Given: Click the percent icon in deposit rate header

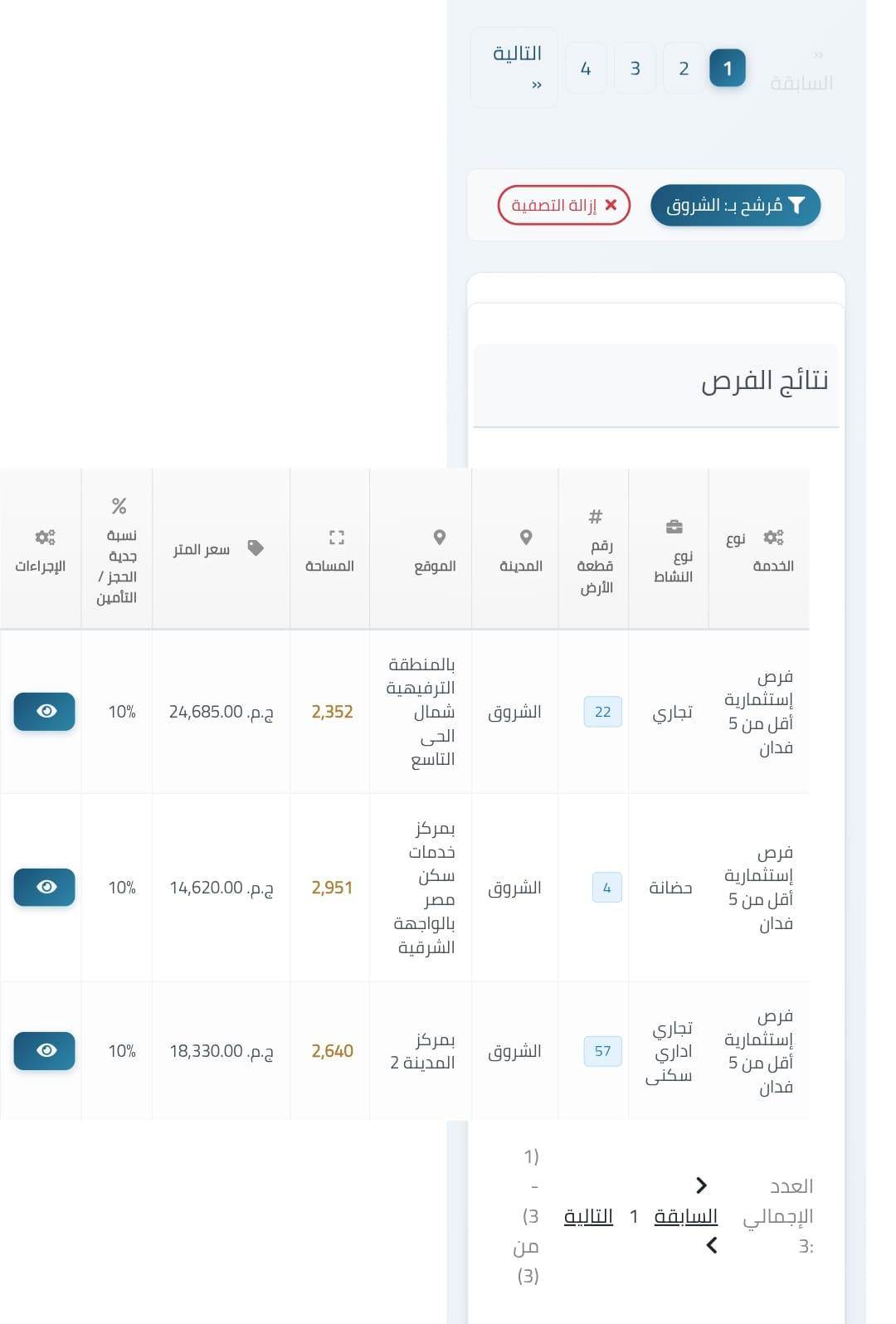Looking at the screenshot, I should pyautogui.click(x=119, y=505).
